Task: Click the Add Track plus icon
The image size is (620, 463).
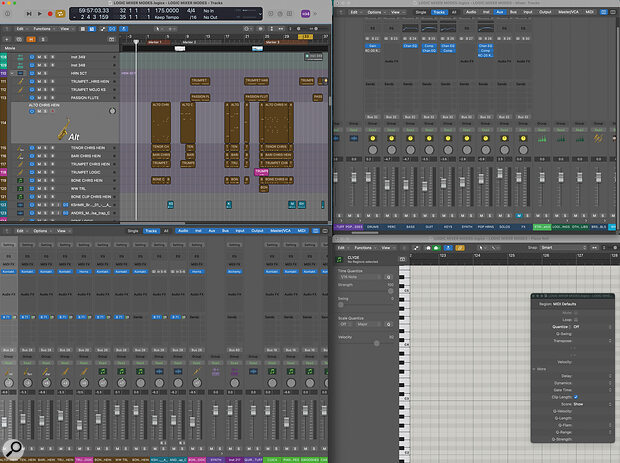Action: tap(7, 39)
